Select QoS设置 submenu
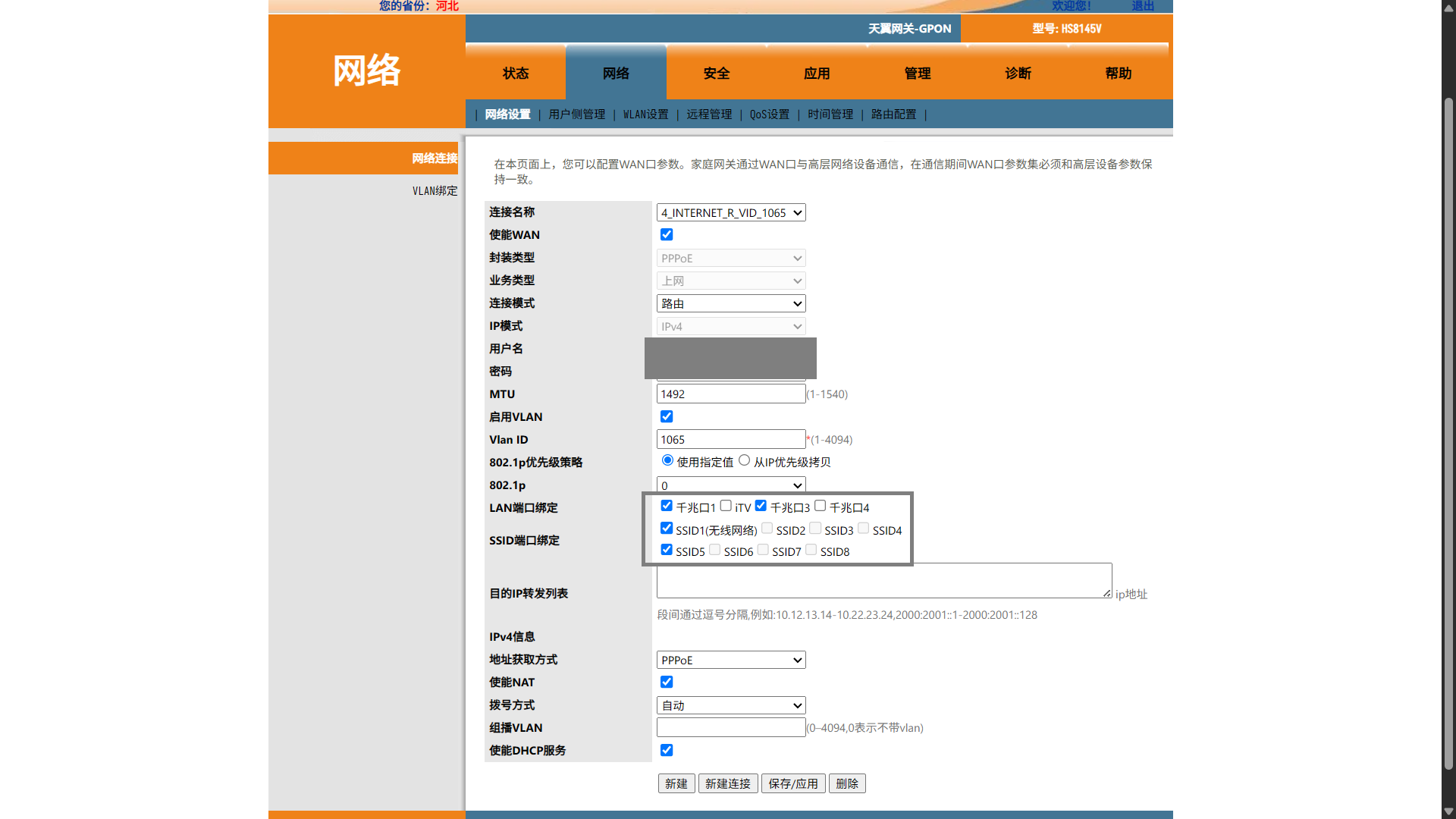Image resolution: width=1456 pixels, height=819 pixels. [770, 115]
